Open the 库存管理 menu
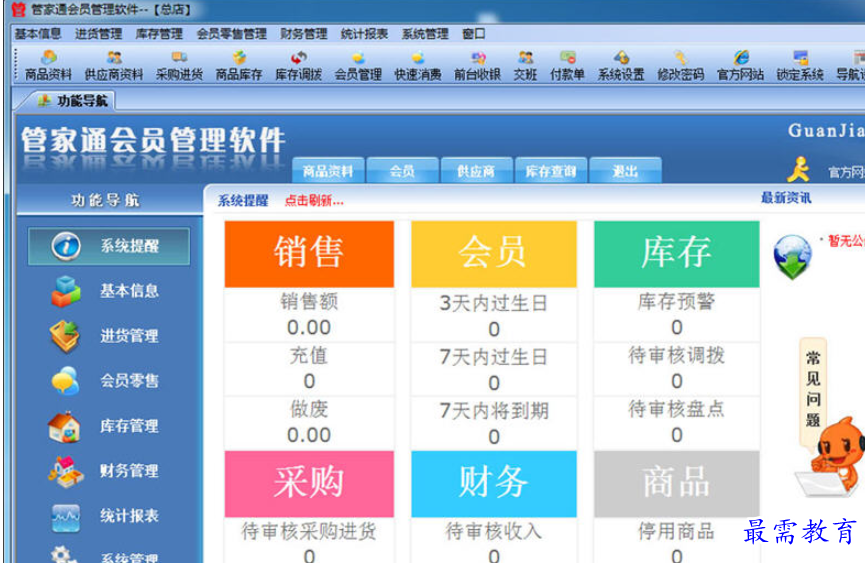 tap(159, 34)
